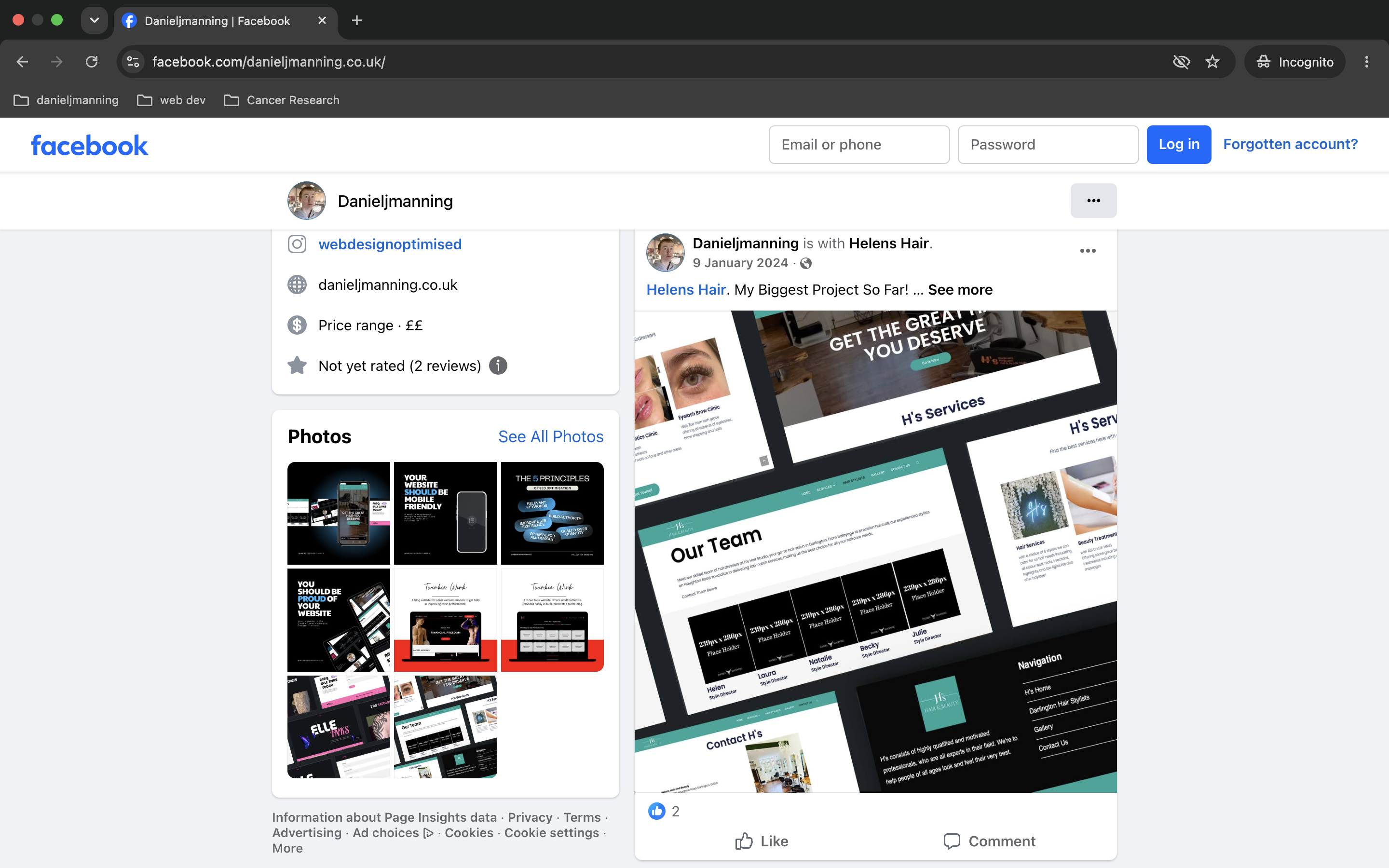Open the Mobile Friendly photo thumbnail
Screen dimensions: 1389x868
(x=446, y=513)
